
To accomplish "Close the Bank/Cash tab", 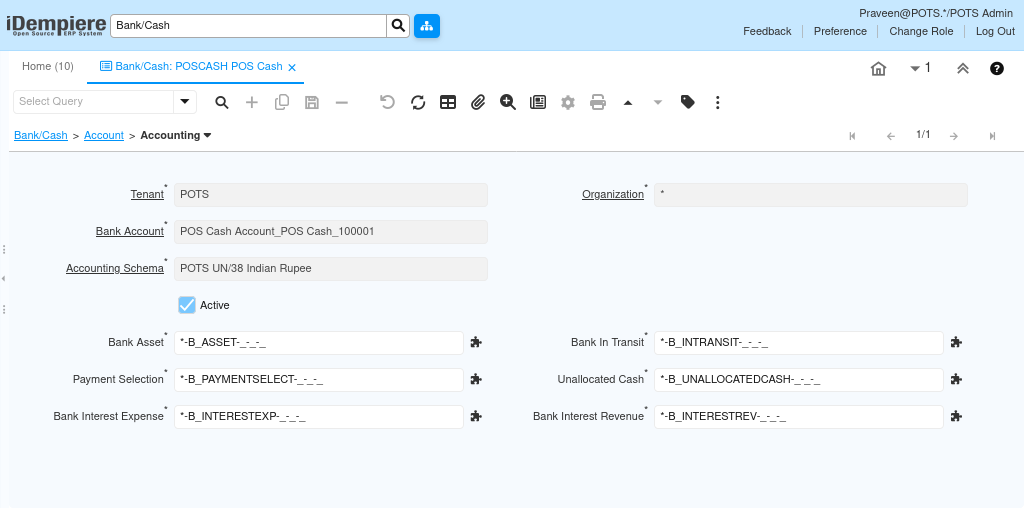I will coord(292,67).
